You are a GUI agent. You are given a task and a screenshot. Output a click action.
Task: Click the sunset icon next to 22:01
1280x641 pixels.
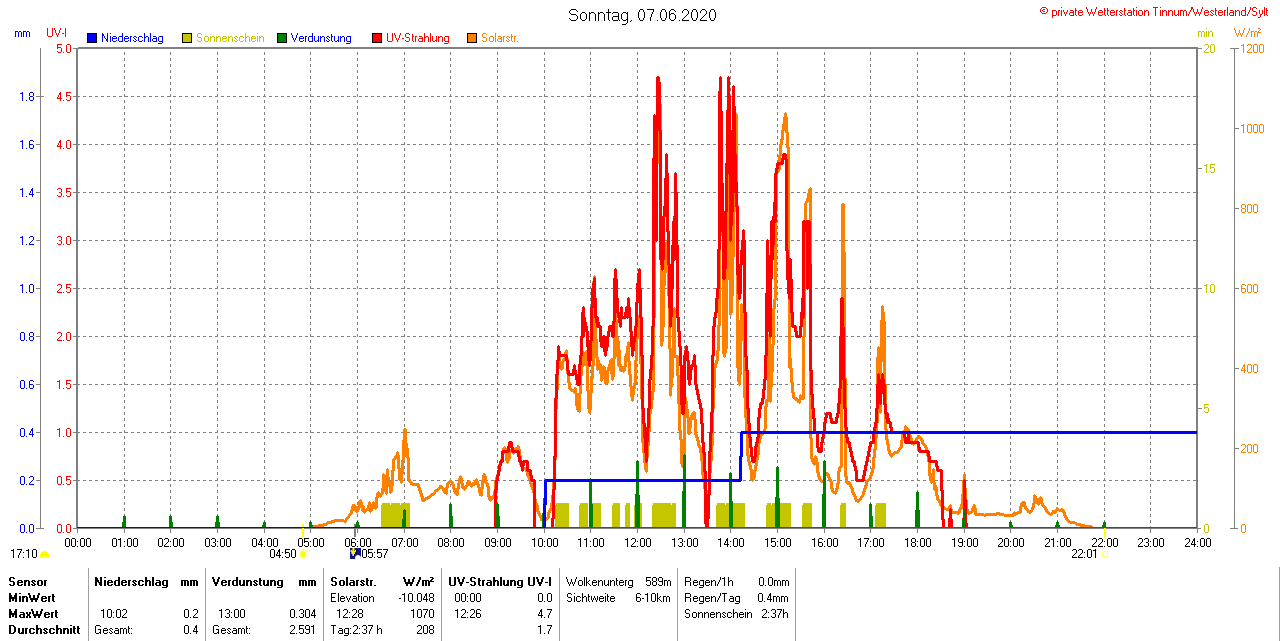pos(1105,554)
